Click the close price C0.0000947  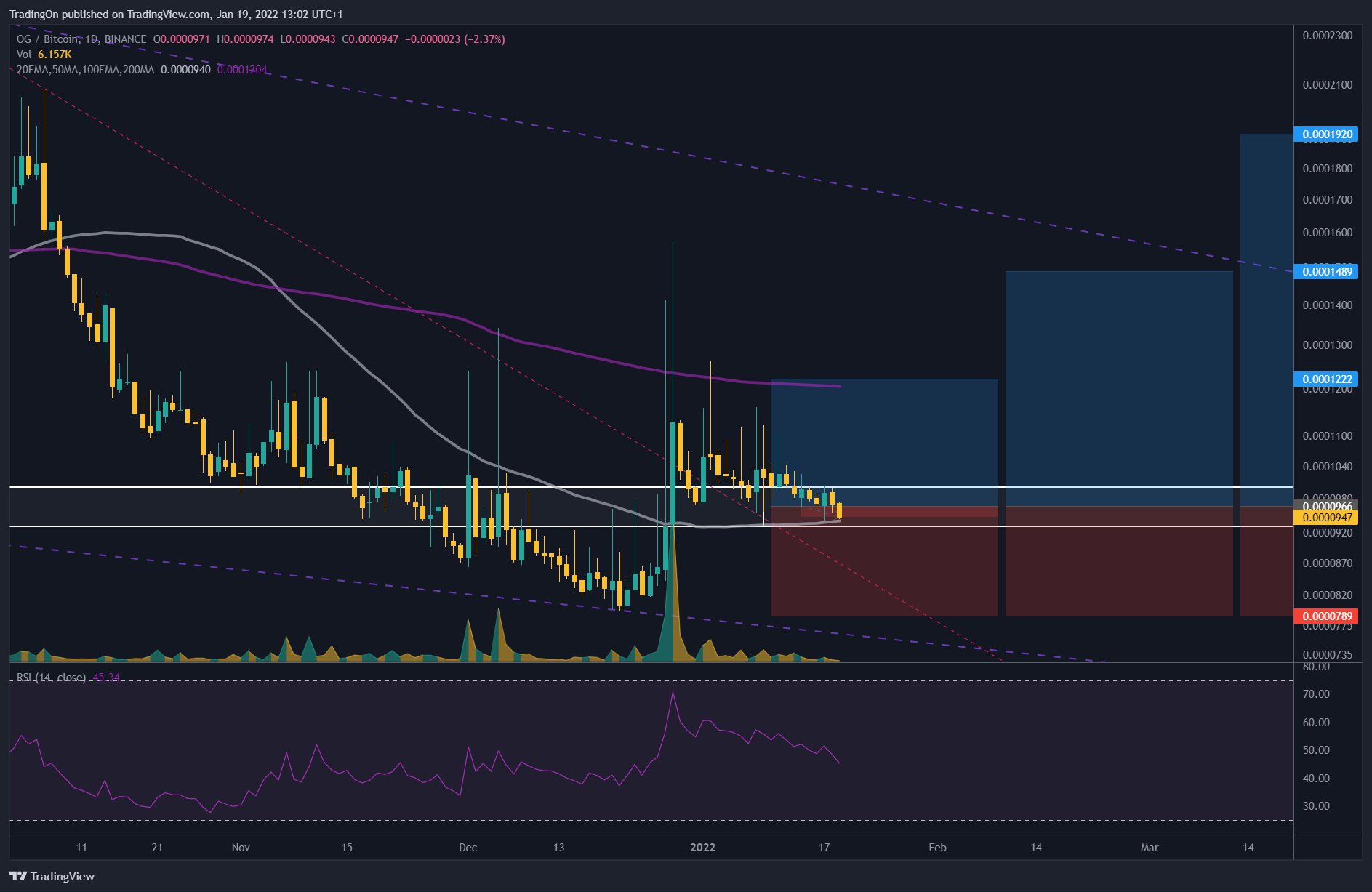coord(370,39)
